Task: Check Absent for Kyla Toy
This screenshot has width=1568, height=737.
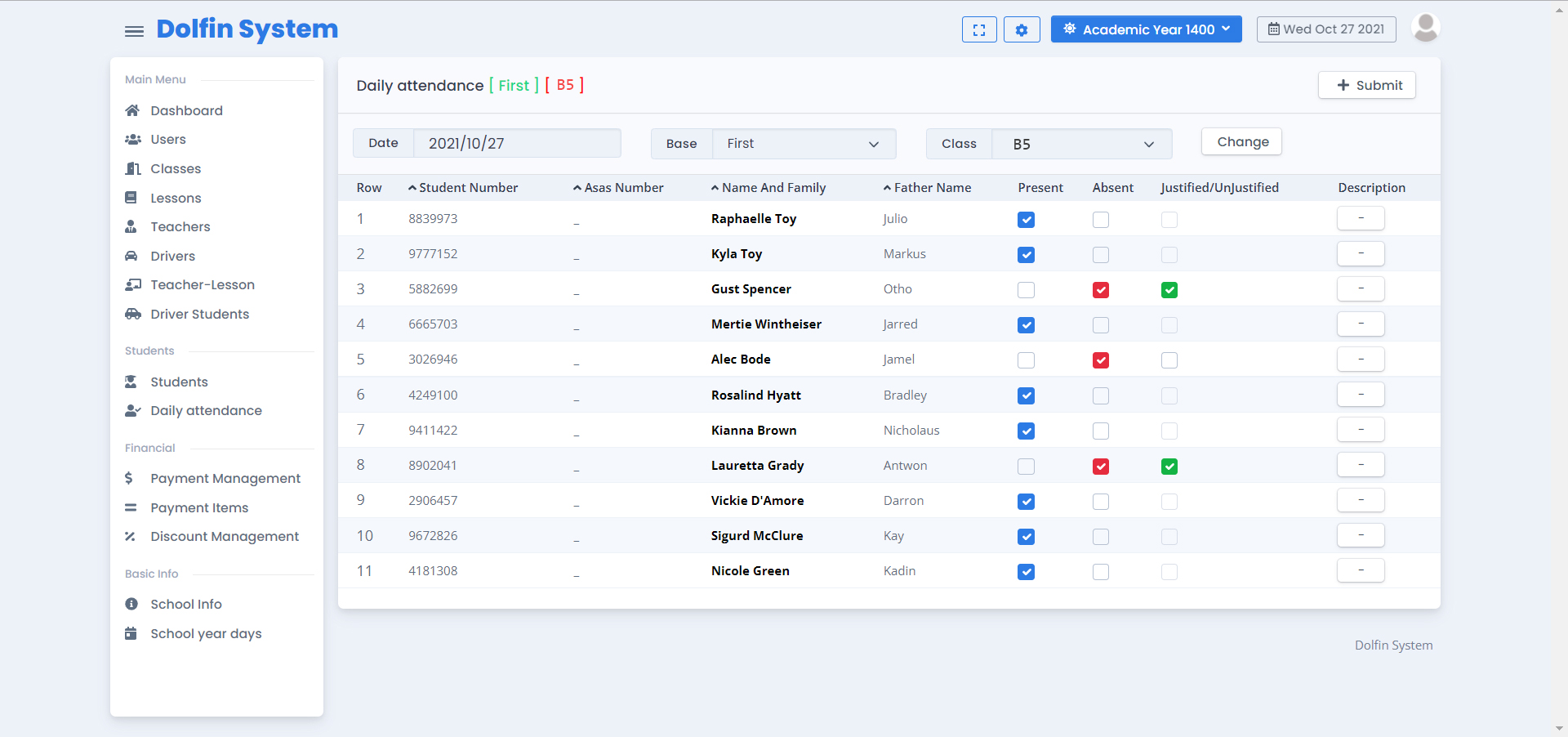Action: click(1101, 255)
